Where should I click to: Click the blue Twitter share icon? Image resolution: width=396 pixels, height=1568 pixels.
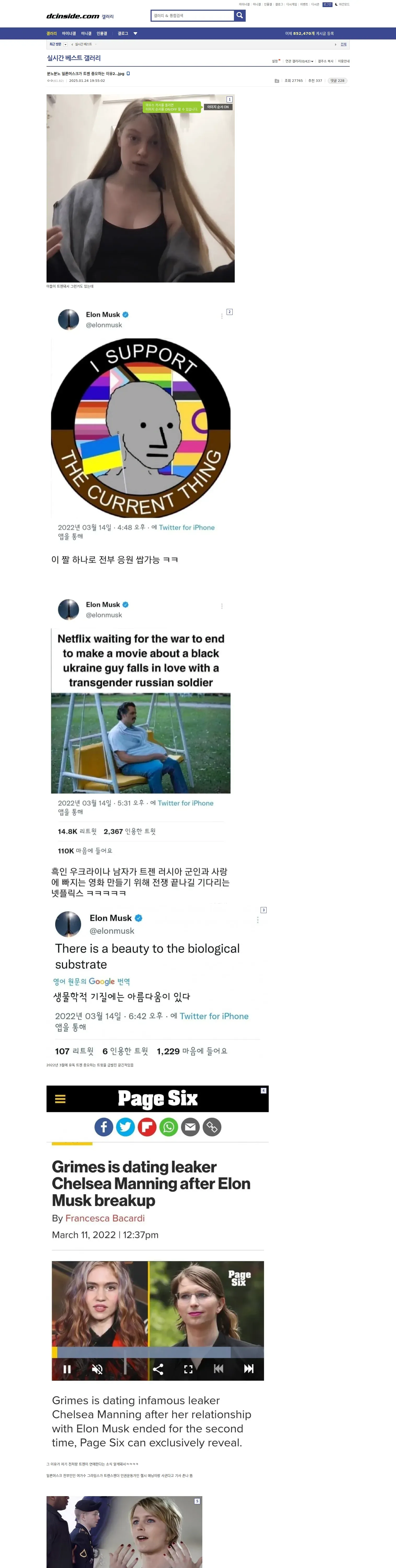pyautogui.click(x=125, y=1127)
